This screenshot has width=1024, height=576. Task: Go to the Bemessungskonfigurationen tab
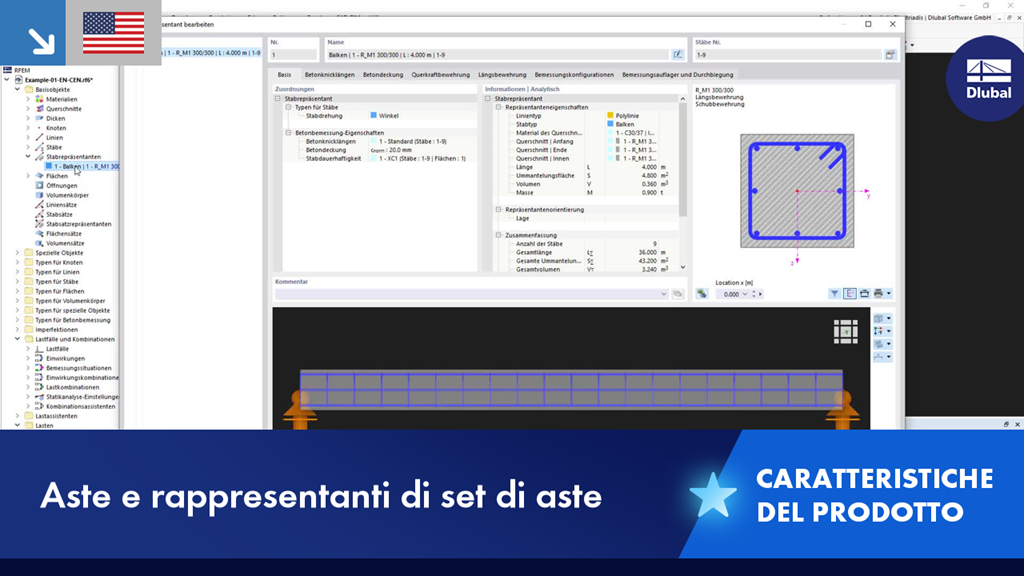pyautogui.click(x=574, y=74)
